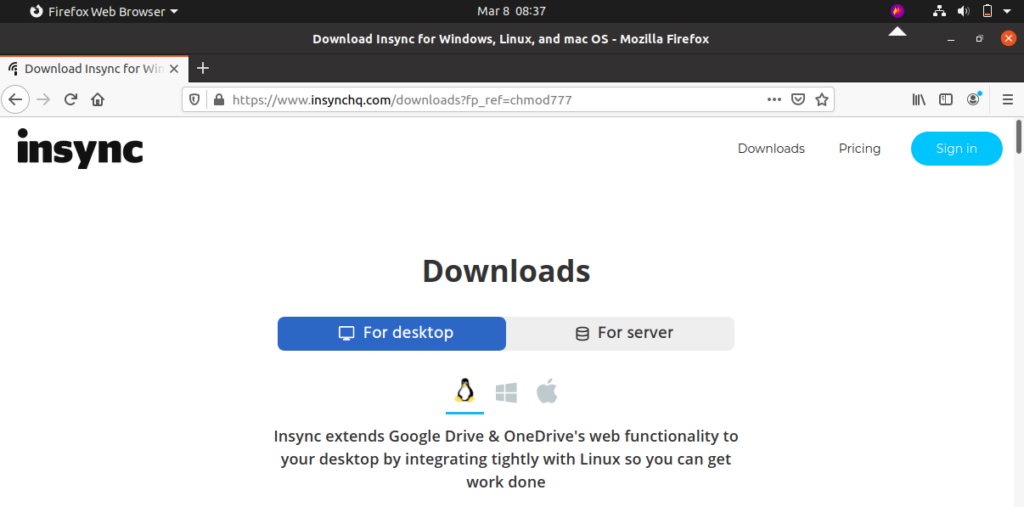Screen dimensions: 1024x507
Task: Open Downloads link in site header
Action: click(x=771, y=148)
